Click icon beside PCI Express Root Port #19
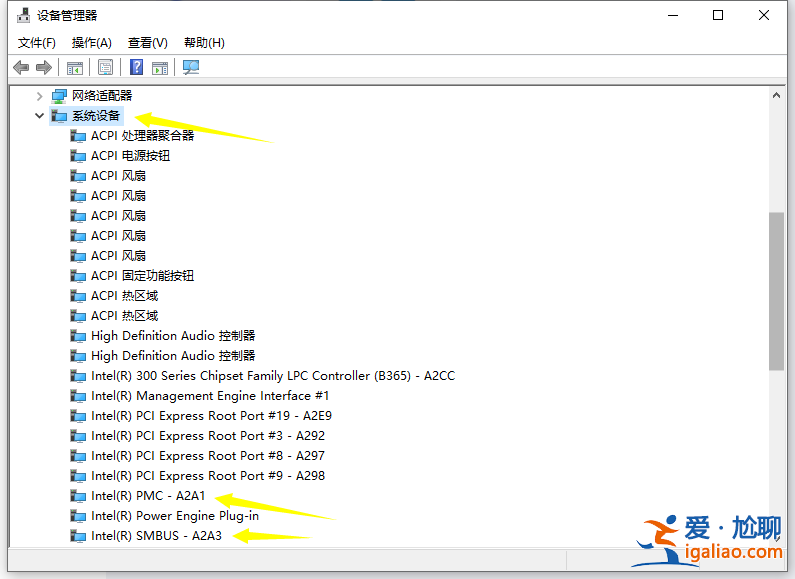 tap(78, 416)
